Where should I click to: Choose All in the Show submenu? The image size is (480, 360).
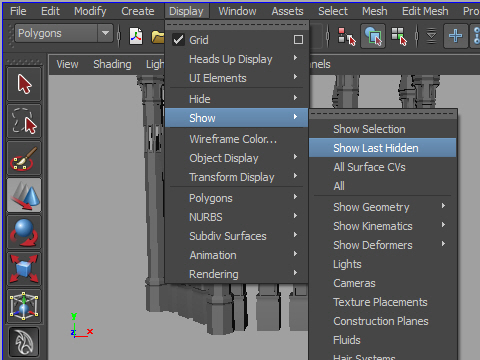383,186
